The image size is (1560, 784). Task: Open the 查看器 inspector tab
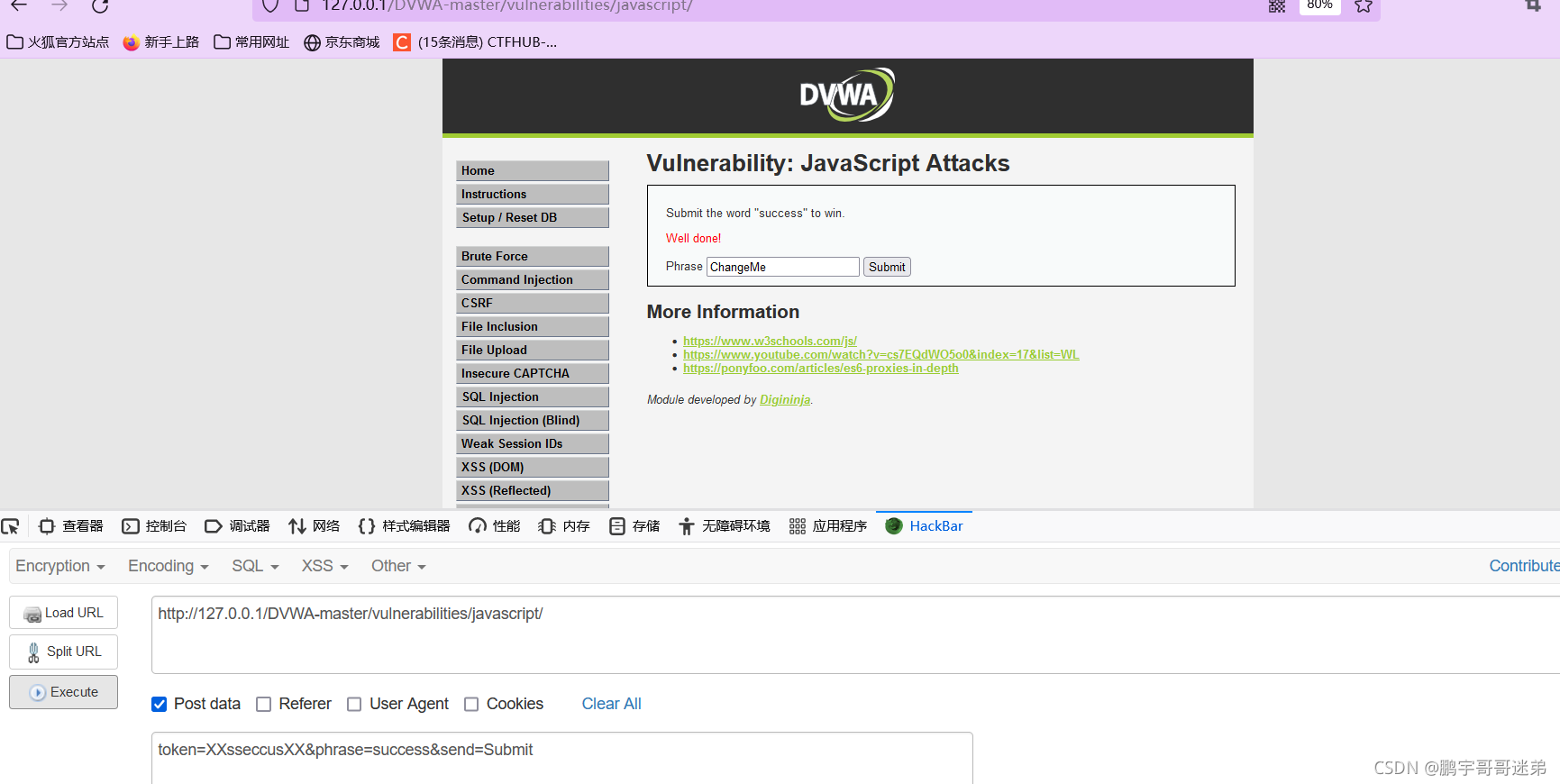pos(71,526)
